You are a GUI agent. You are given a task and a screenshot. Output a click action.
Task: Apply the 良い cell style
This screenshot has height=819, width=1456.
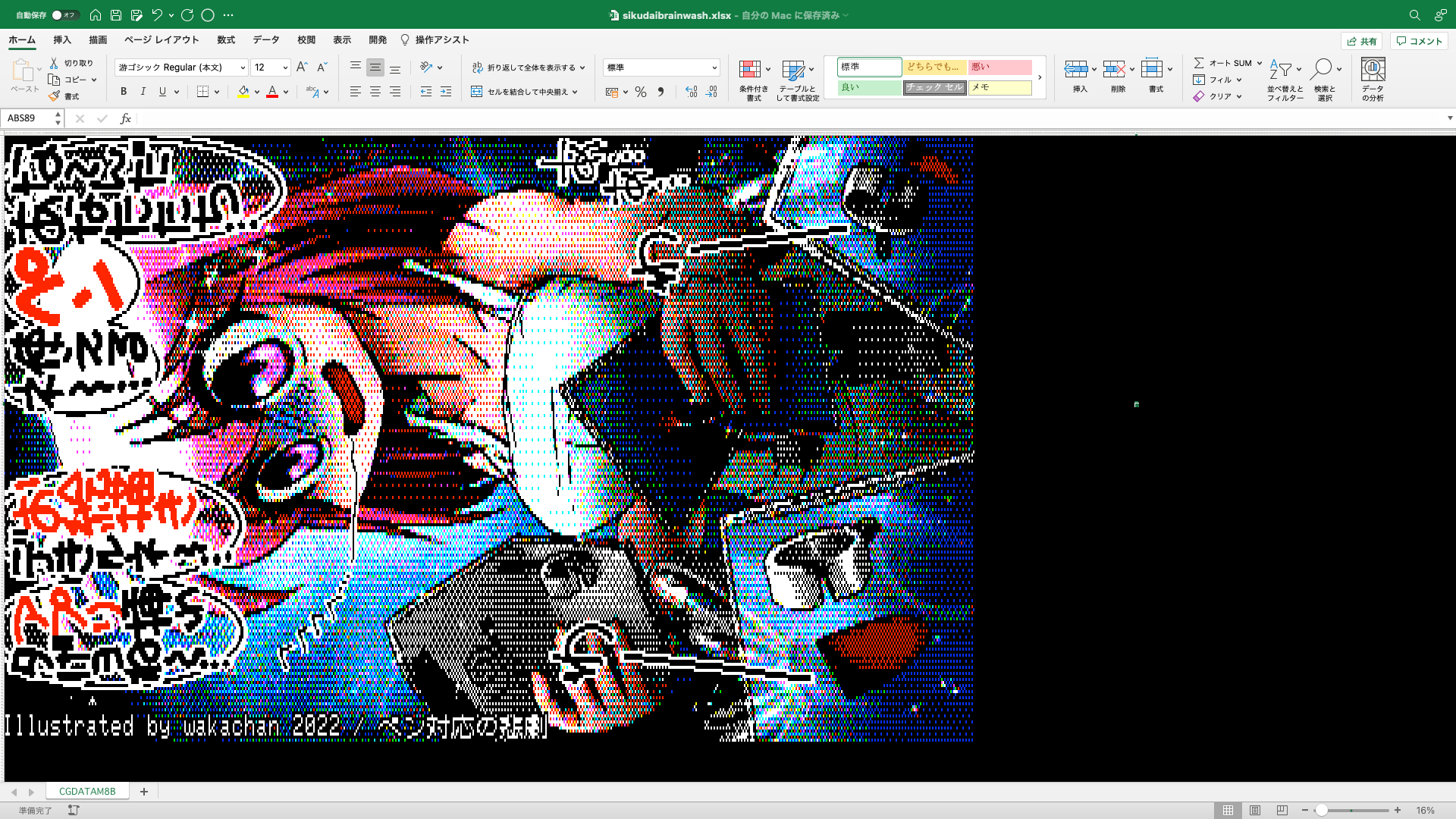click(869, 87)
